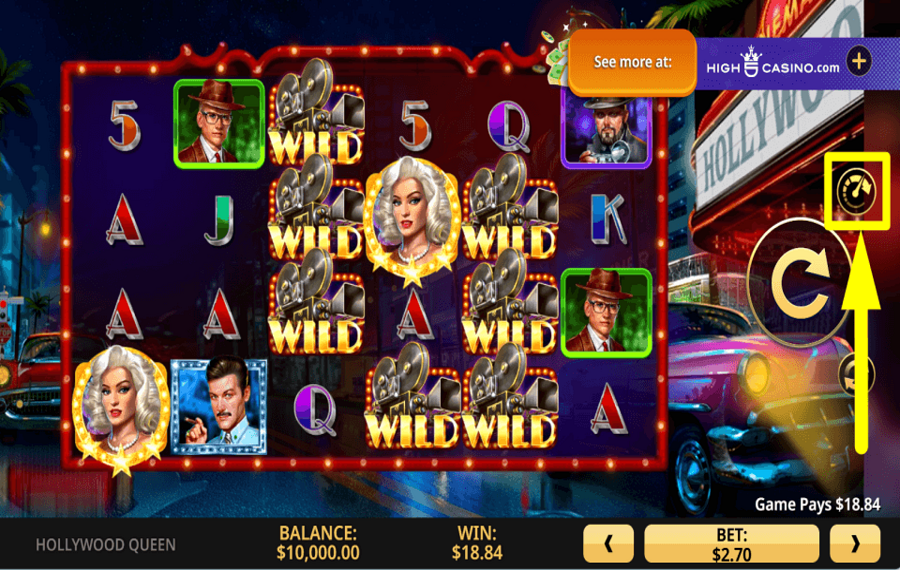
Task: Click the top-left green detective symbol
Action: point(219,123)
